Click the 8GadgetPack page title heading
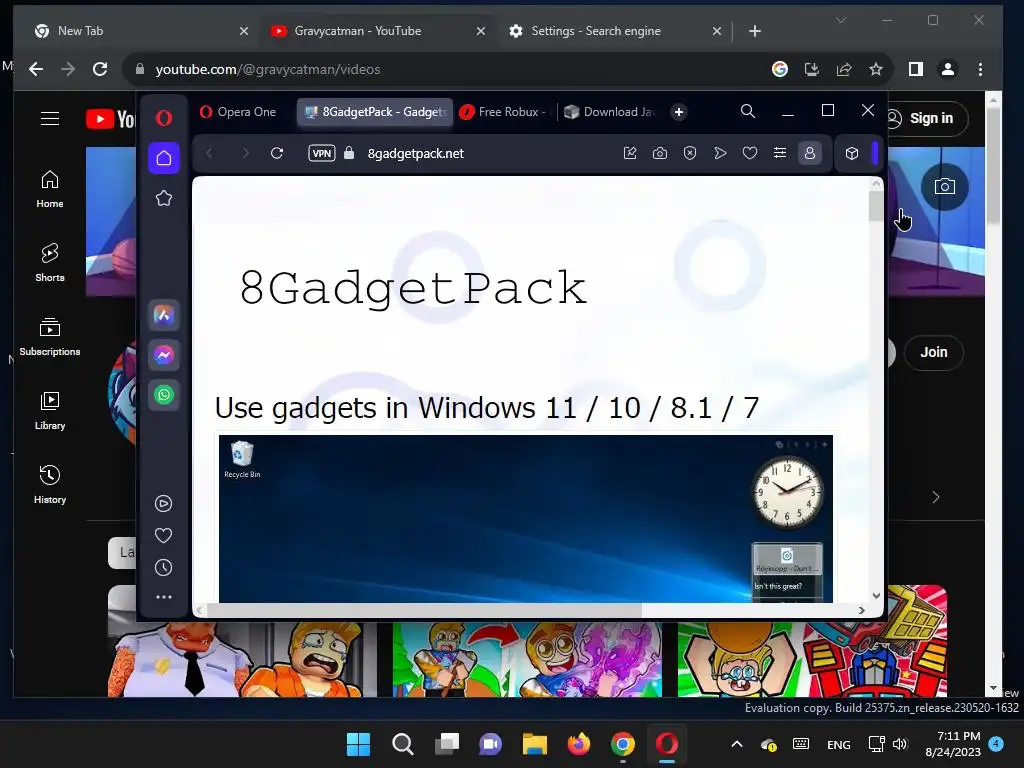The width and height of the screenshot is (1024, 768). (413, 287)
